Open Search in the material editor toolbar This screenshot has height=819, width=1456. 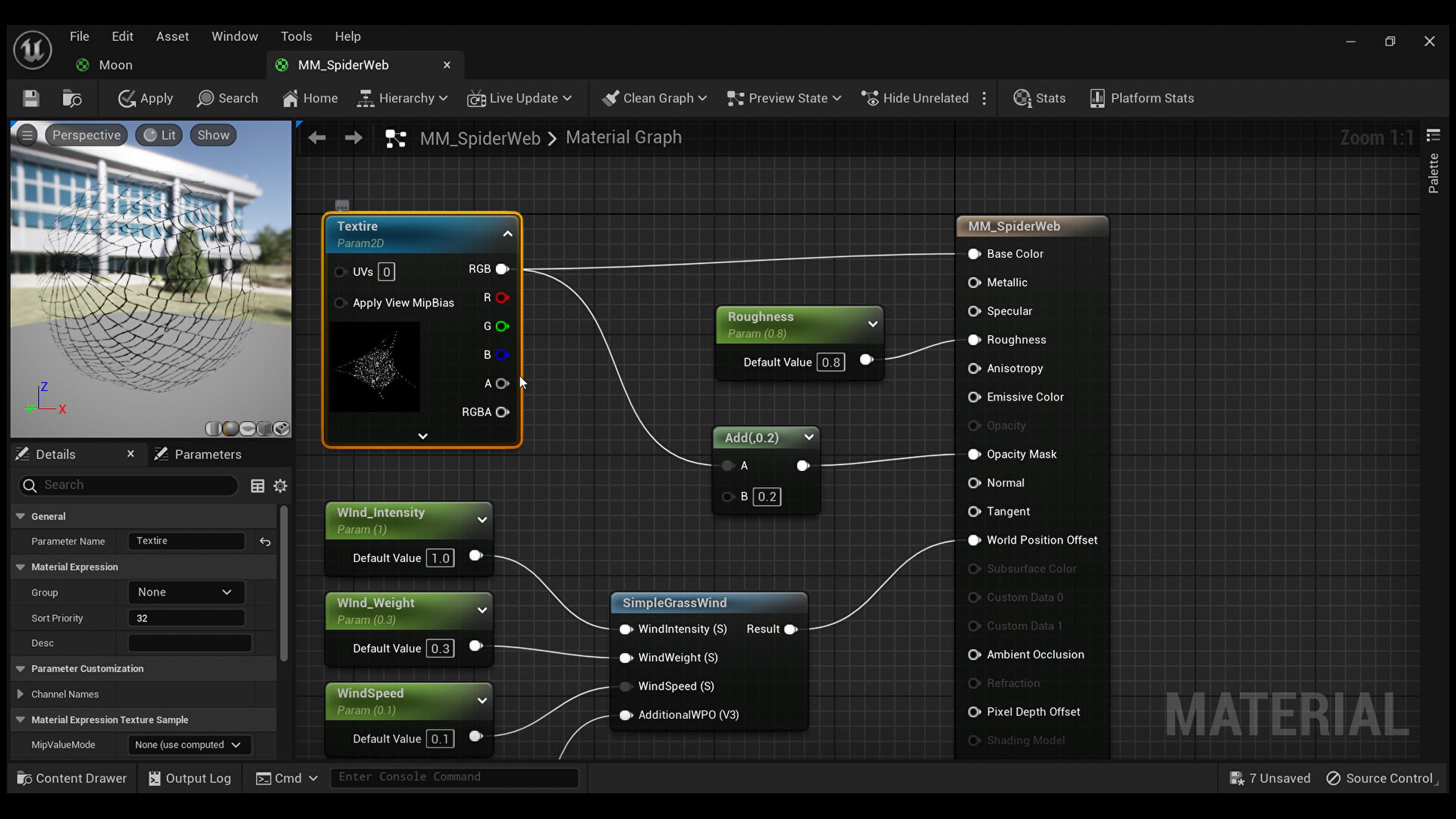point(227,99)
